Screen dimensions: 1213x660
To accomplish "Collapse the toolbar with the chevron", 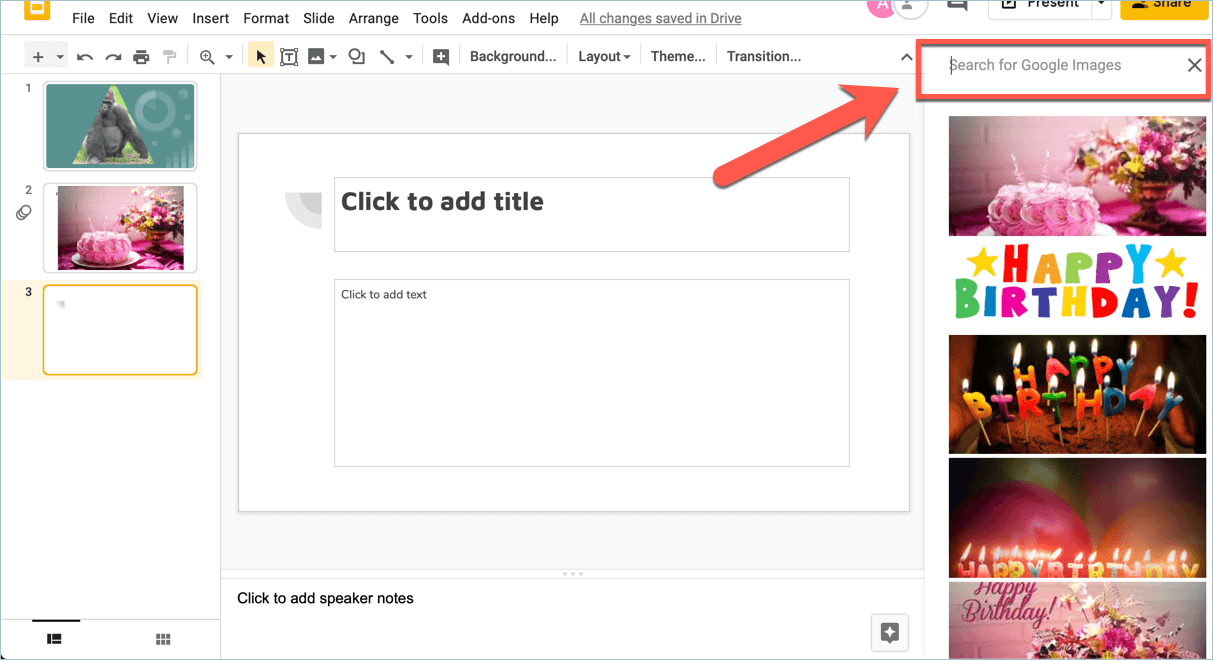I will tap(906, 56).
